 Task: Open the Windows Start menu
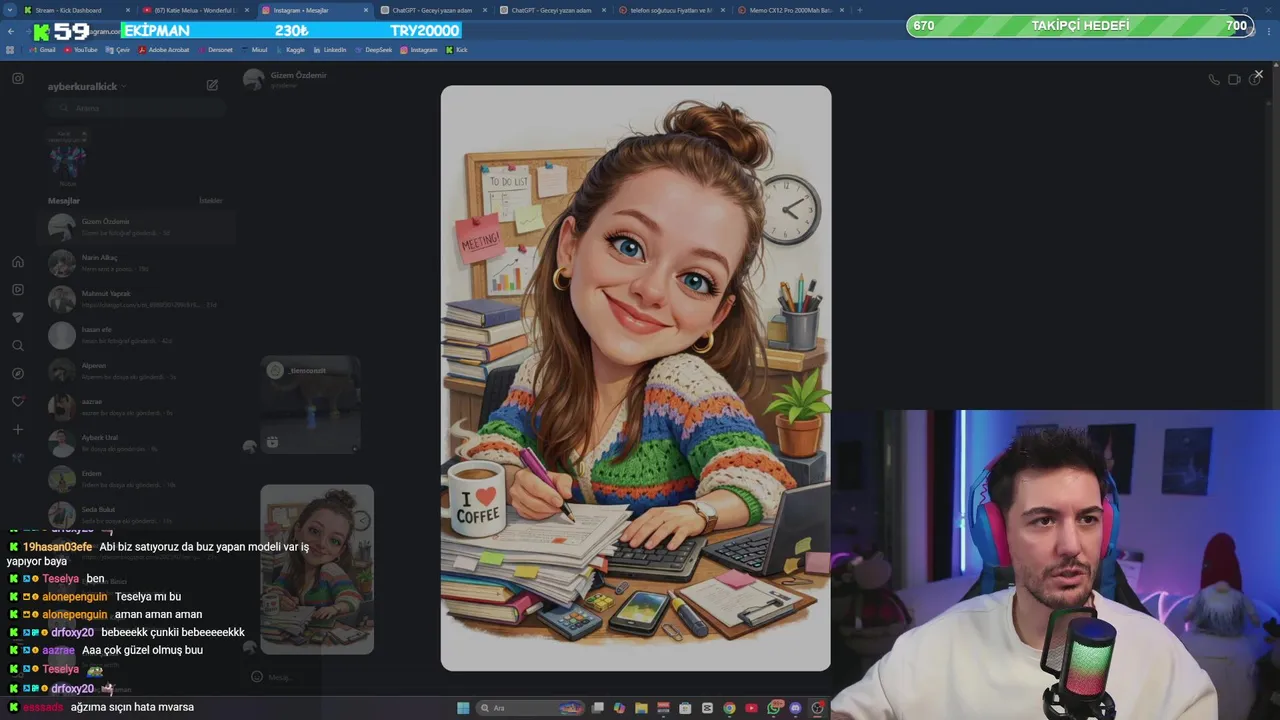[463, 708]
